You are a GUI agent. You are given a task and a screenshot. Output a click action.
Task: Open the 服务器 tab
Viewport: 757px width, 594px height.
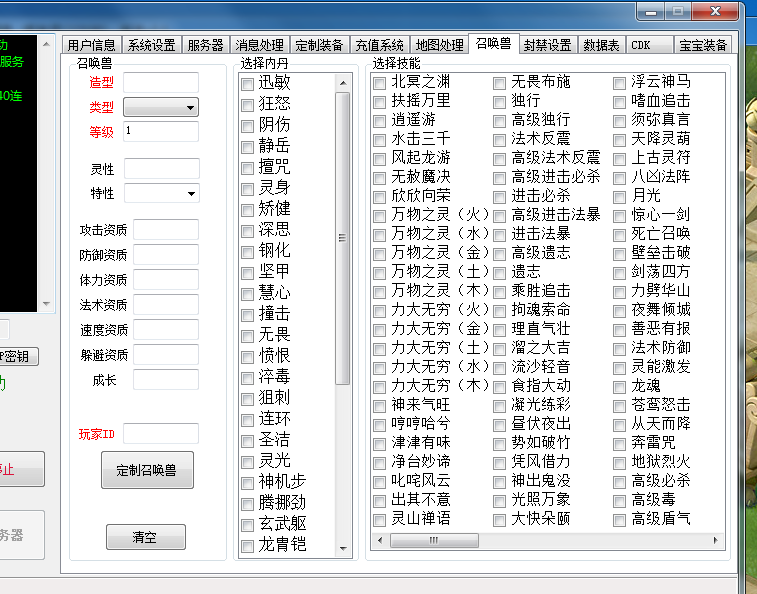pos(206,45)
